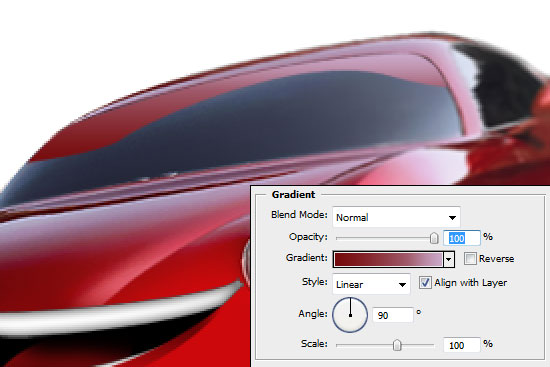Click the Opacity slider handle
The height and width of the screenshot is (367, 550).
coord(434,238)
